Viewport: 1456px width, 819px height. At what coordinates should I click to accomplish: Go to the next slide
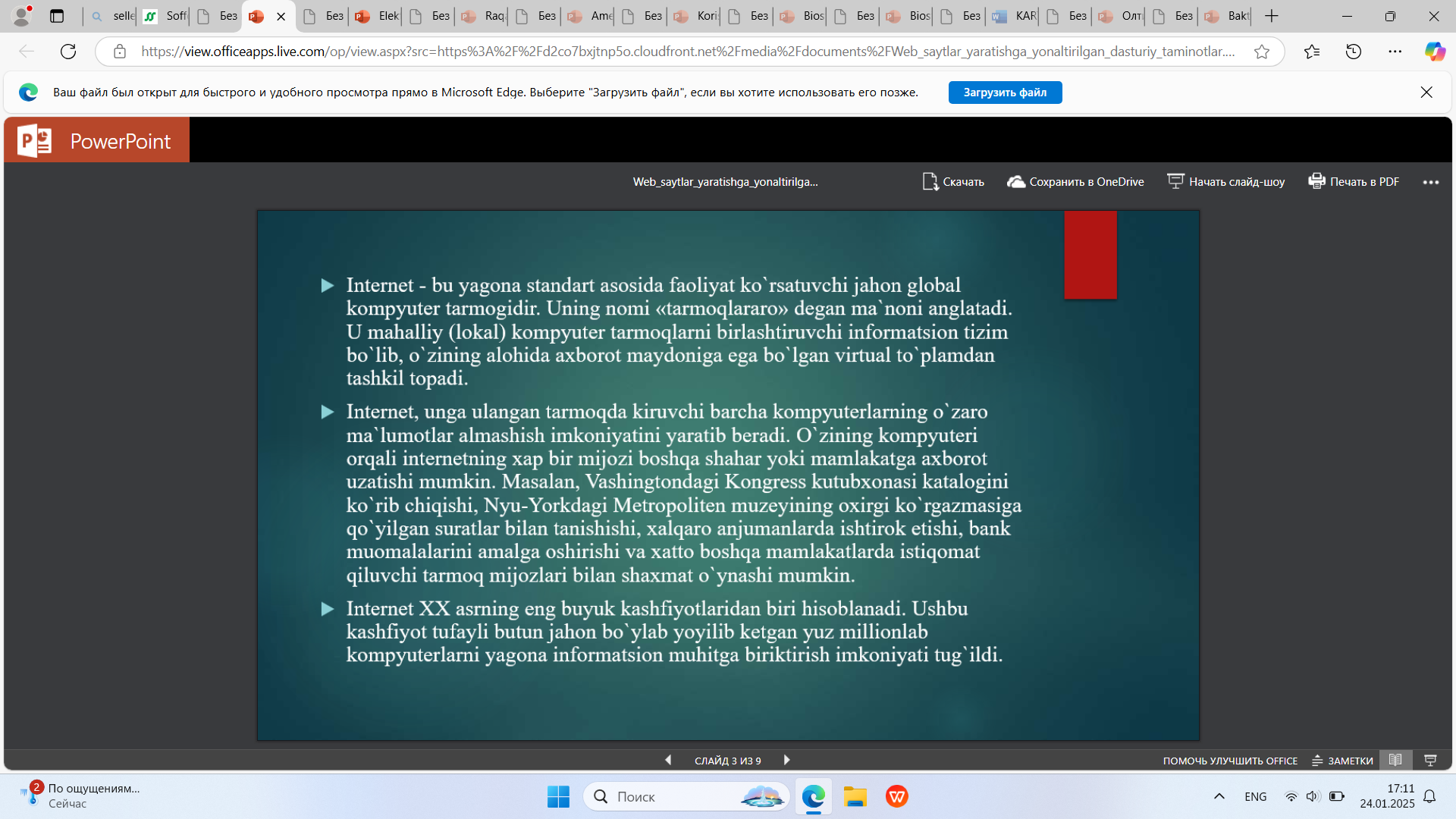(x=786, y=760)
